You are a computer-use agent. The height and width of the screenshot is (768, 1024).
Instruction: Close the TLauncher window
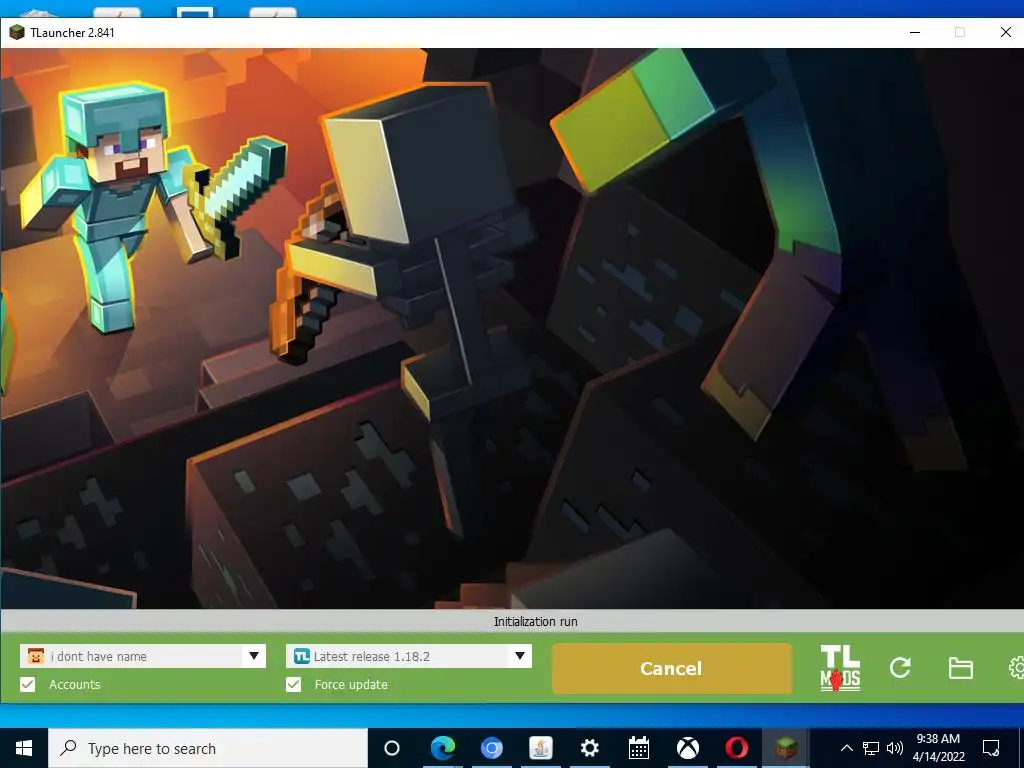1006,32
